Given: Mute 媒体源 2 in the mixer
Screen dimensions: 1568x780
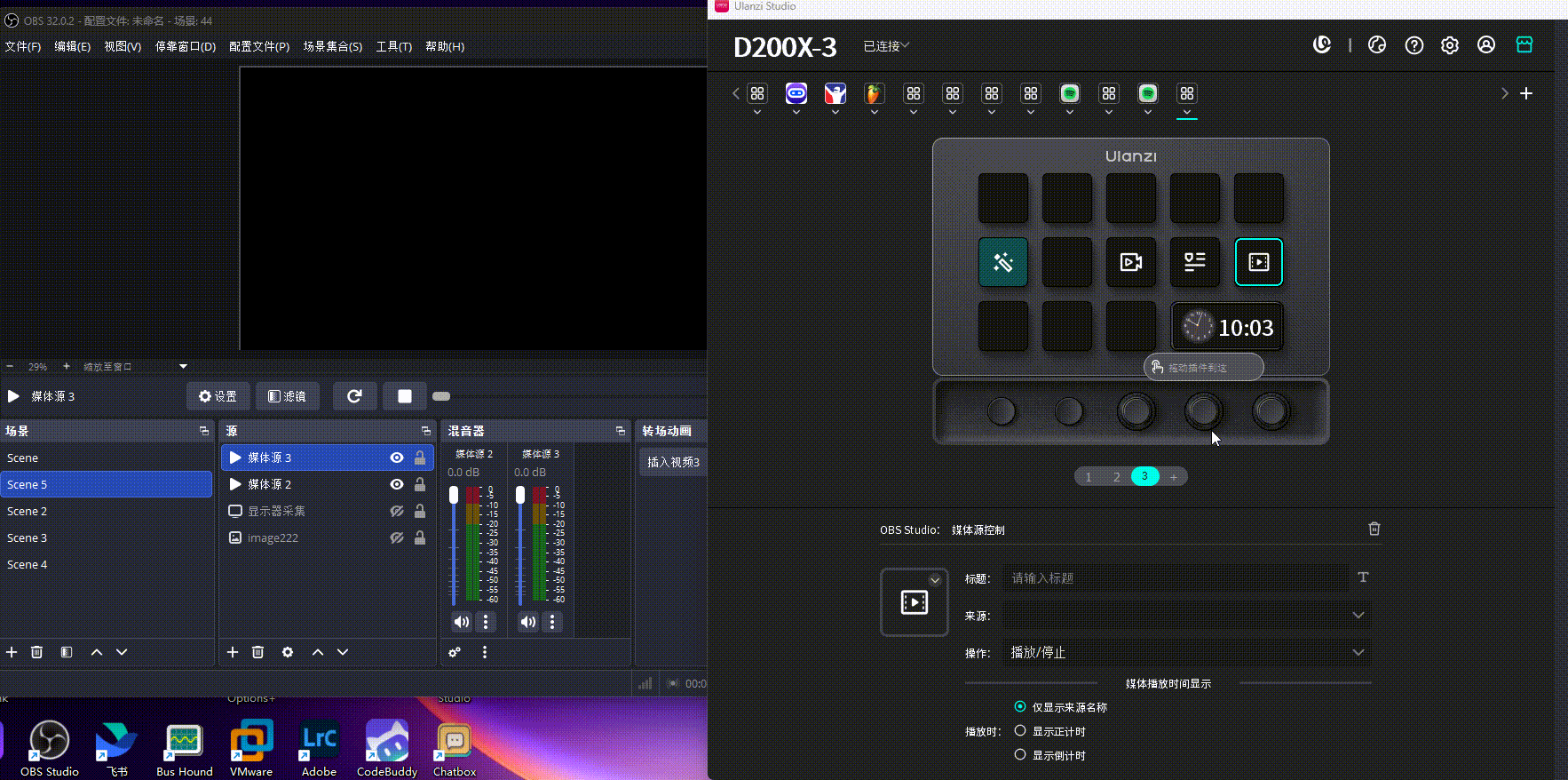Looking at the screenshot, I should (x=462, y=622).
